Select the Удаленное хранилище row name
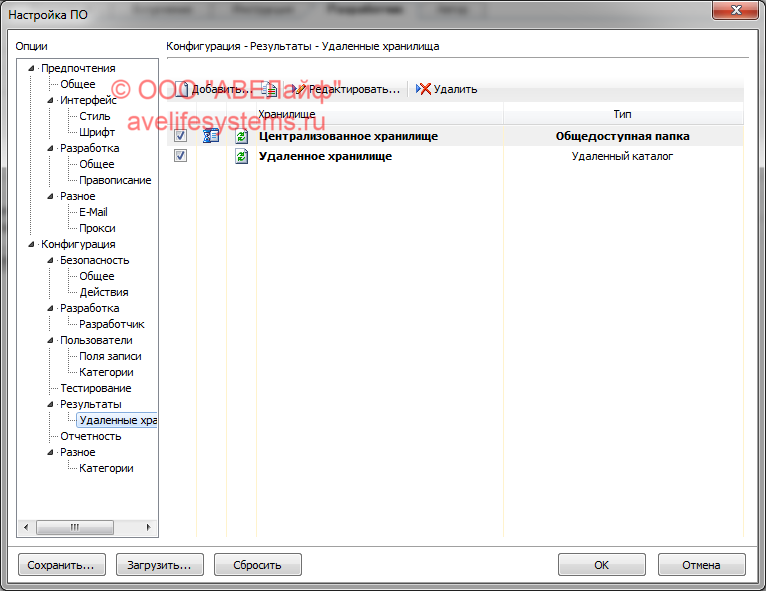Image resolution: width=766 pixels, height=591 pixels. (324, 156)
